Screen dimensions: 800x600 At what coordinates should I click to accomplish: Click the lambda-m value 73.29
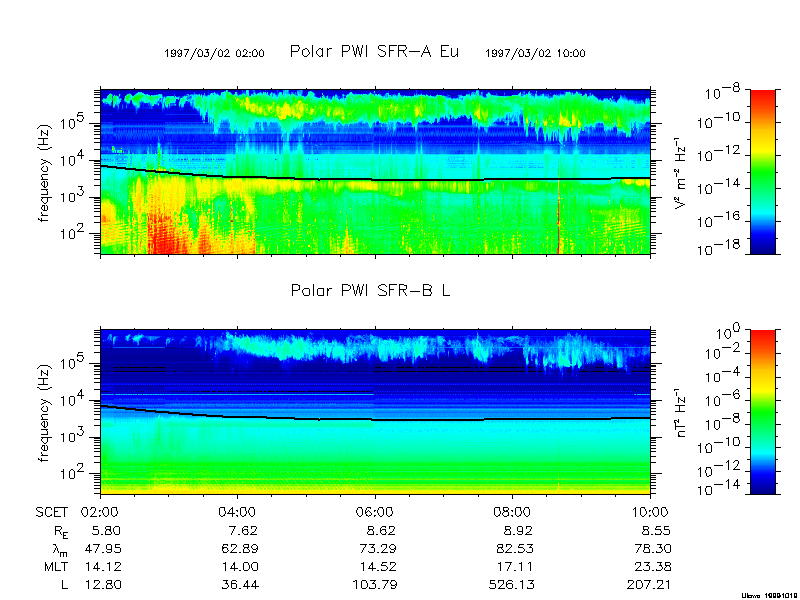375,549
